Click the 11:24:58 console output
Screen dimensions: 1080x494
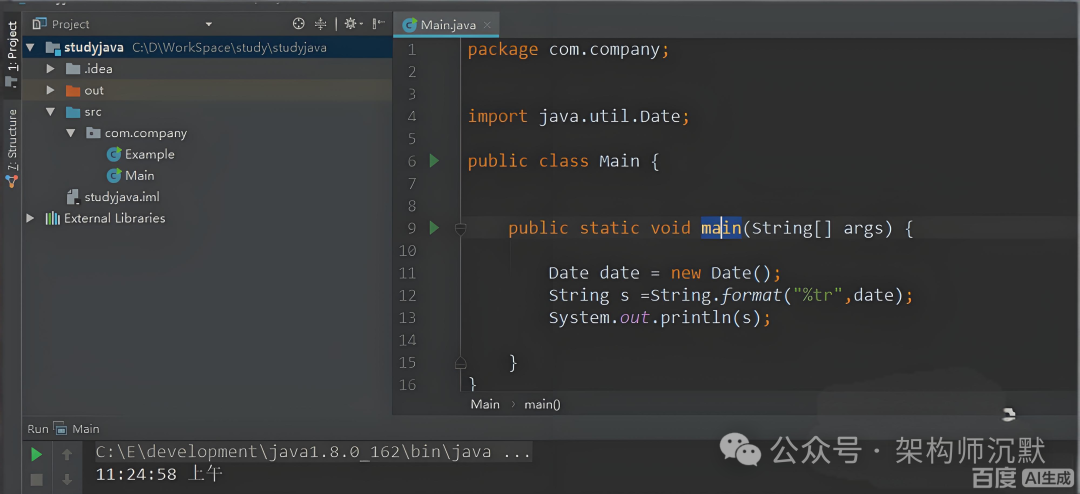pyautogui.click(x=158, y=474)
